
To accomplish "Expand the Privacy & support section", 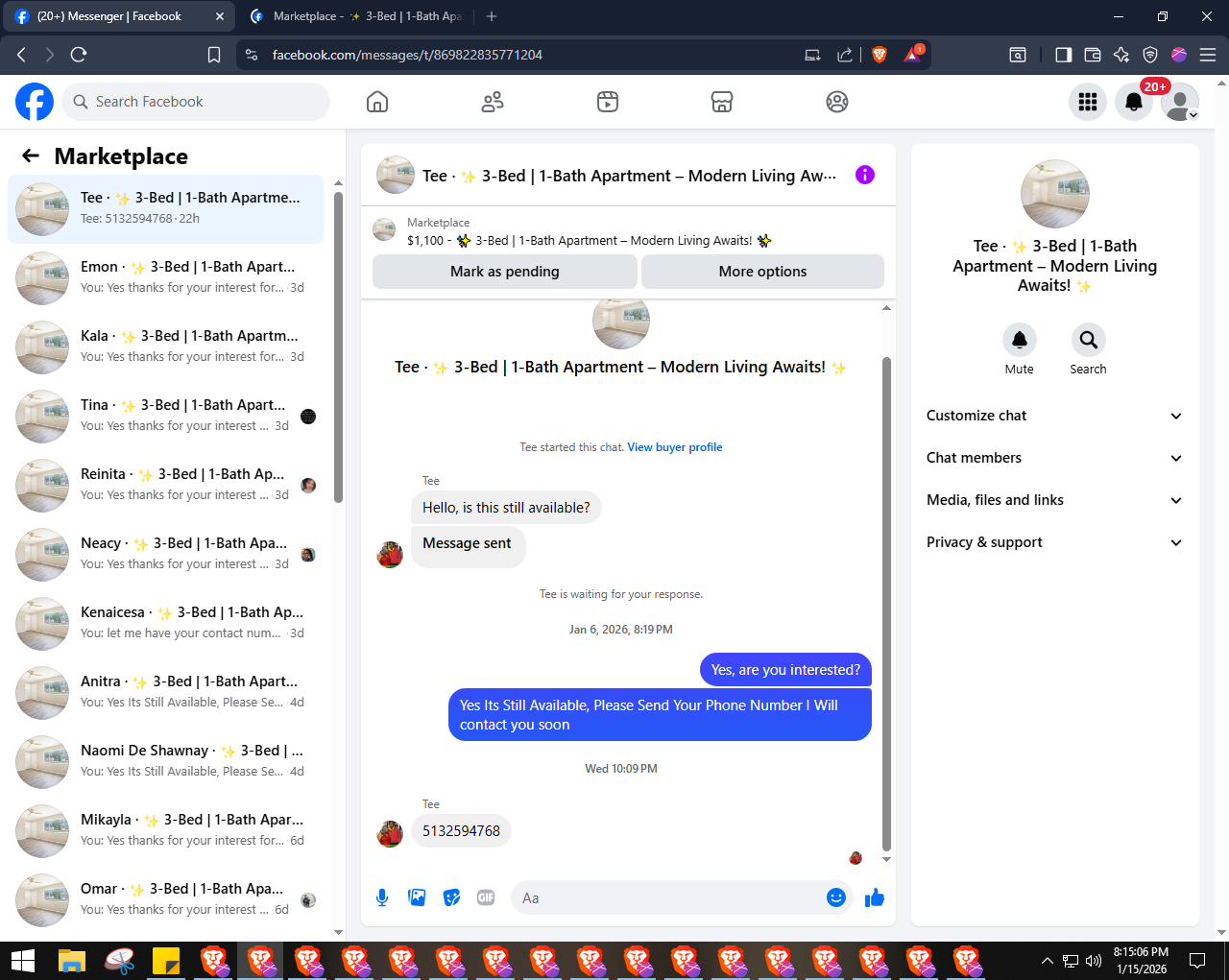I will click(x=1054, y=542).
